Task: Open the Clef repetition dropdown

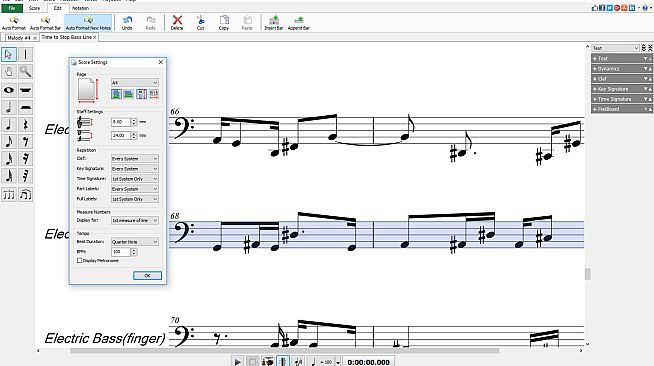Action: 135,159
